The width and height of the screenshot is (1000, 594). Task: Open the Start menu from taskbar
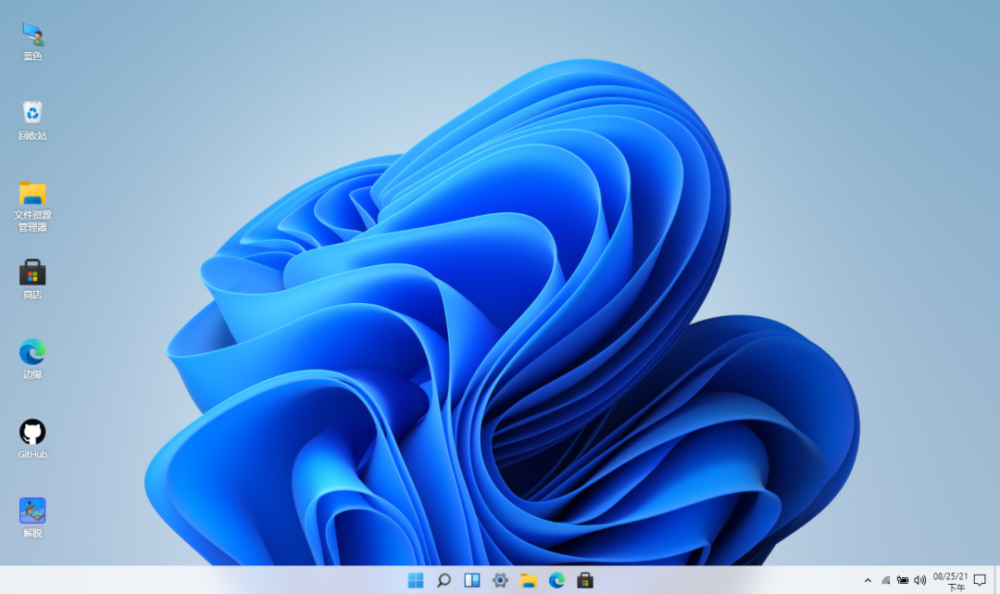pos(416,580)
